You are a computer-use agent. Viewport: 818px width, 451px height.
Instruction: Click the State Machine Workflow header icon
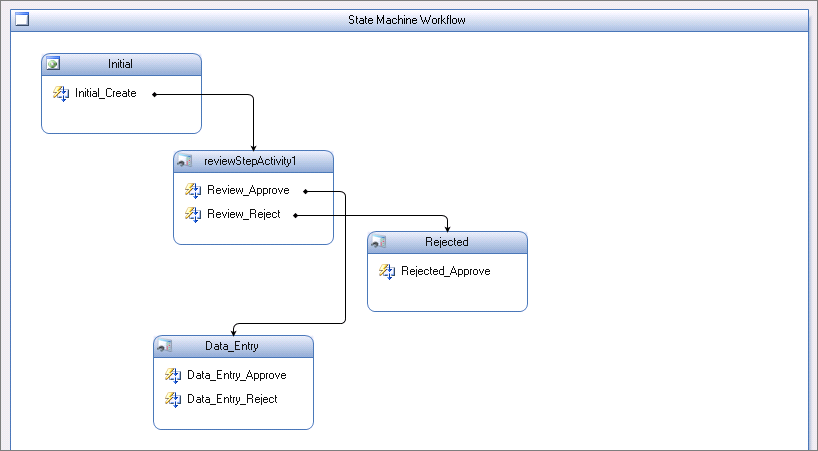22,20
